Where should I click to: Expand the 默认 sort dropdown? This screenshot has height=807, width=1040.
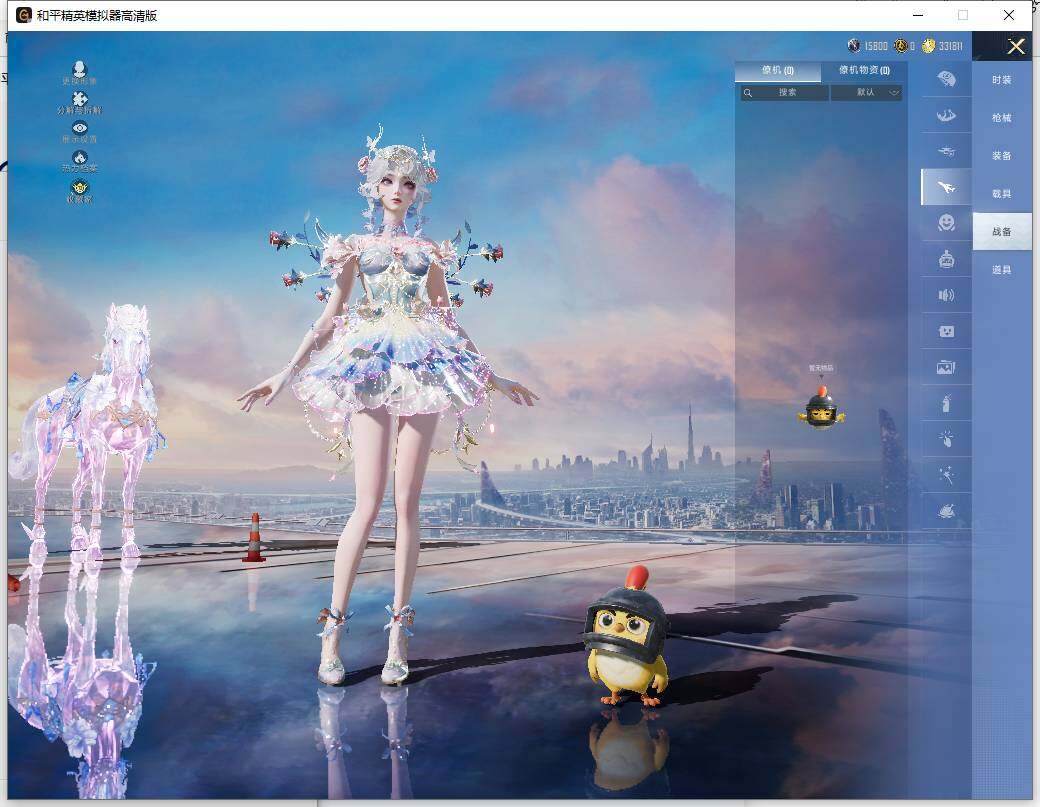pos(866,93)
